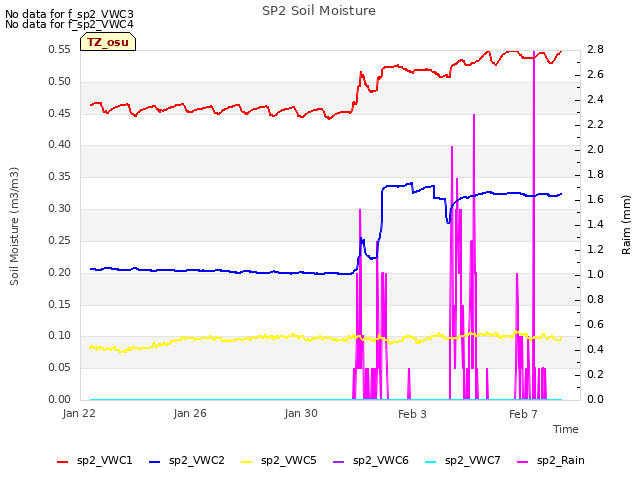640x480 pixels.
Task: Click the cyan sp2_VWC7 legend swatch
Action: [x=431, y=462]
